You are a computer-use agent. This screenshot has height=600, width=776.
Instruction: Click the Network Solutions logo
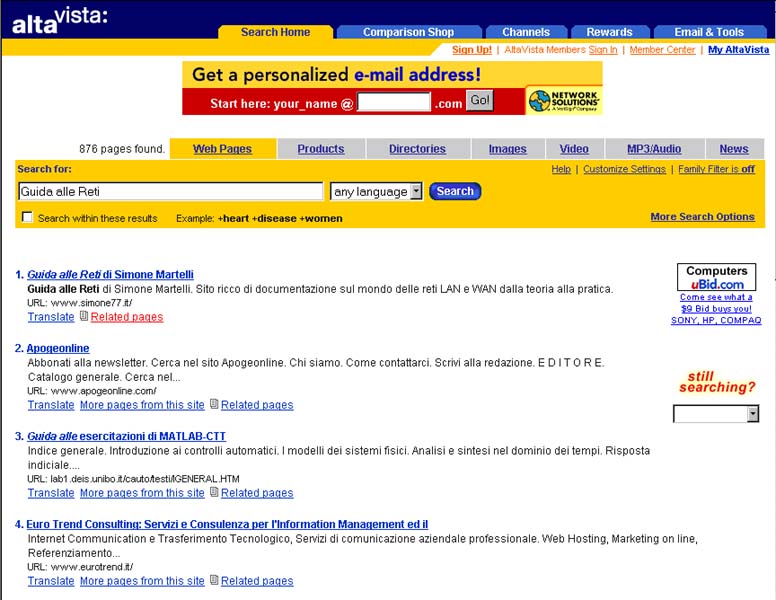pyautogui.click(x=564, y=101)
